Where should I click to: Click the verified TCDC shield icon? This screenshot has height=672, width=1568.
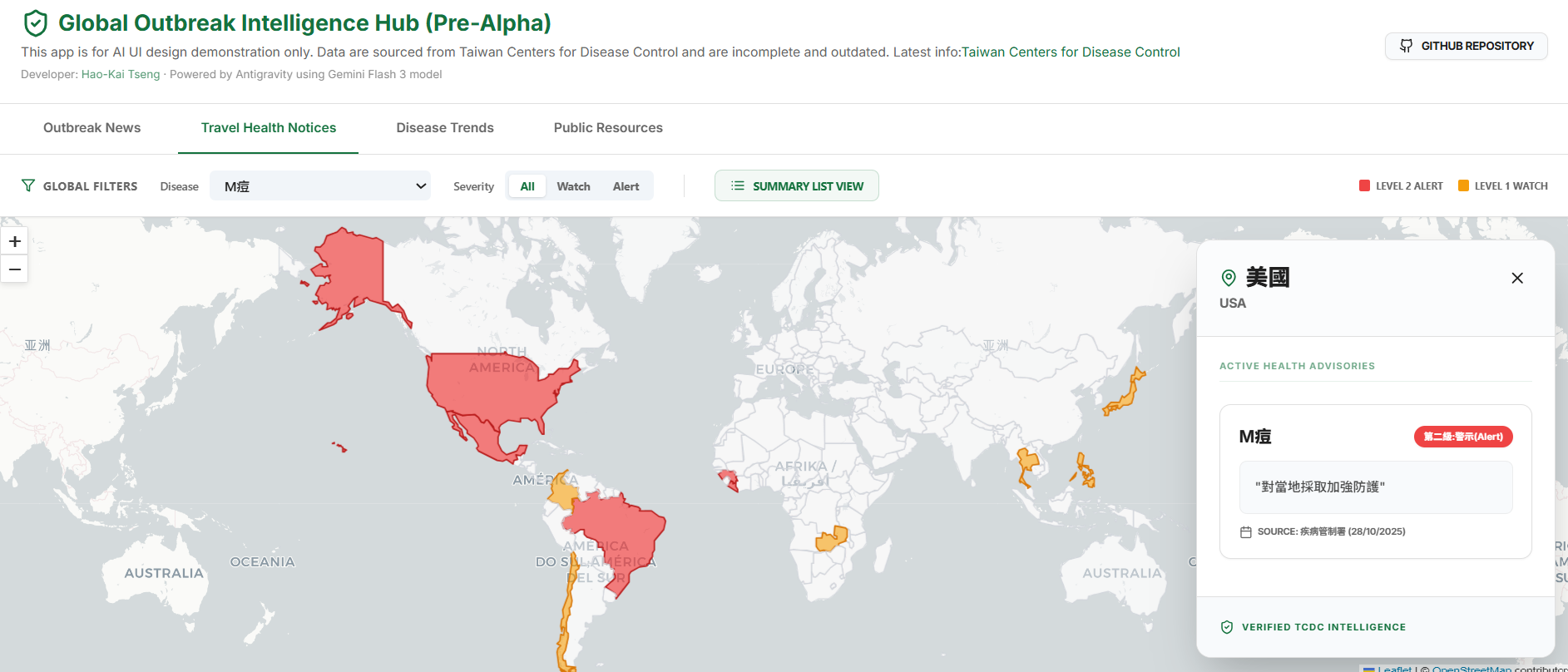click(1226, 627)
